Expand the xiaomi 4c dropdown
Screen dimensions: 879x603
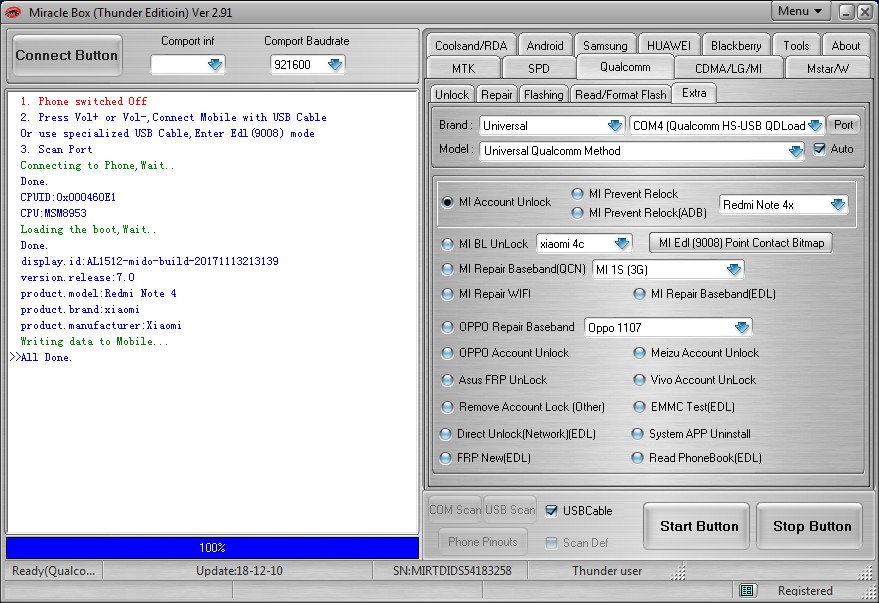tap(622, 243)
